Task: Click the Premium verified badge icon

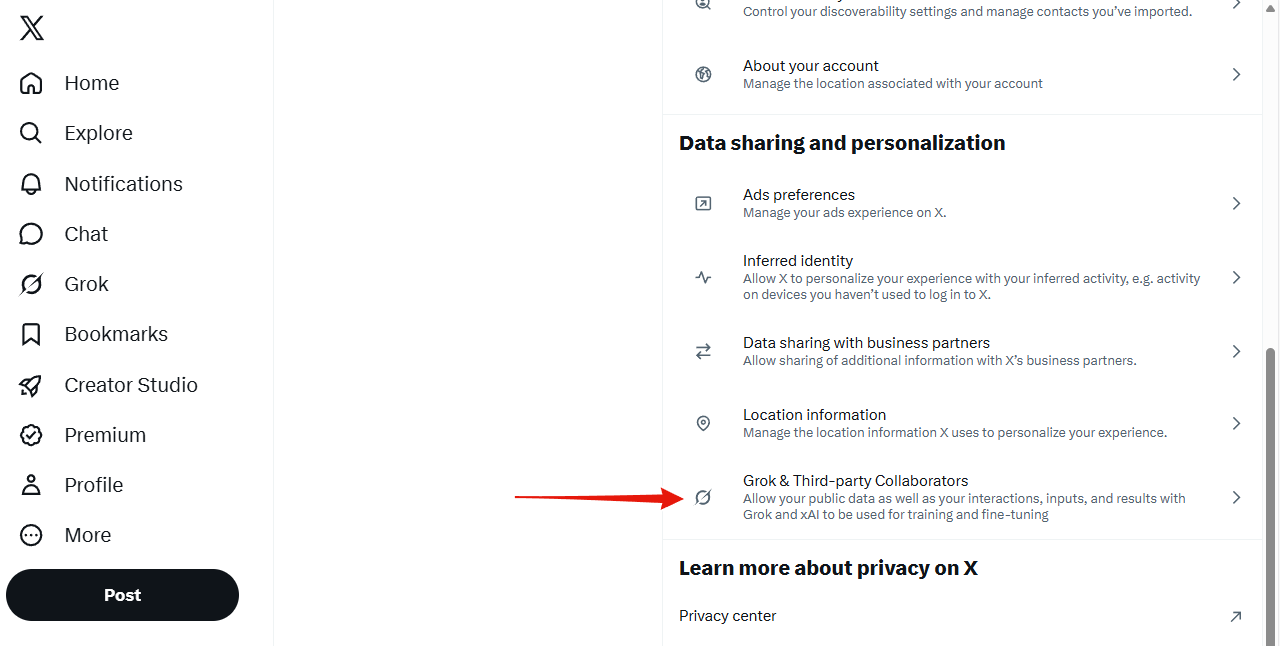Action: pos(31,435)
